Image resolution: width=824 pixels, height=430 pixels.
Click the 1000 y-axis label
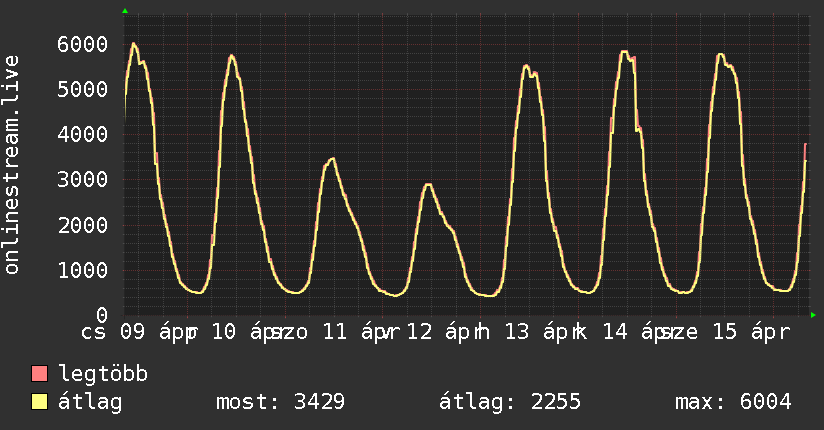[x=83, y=270]
